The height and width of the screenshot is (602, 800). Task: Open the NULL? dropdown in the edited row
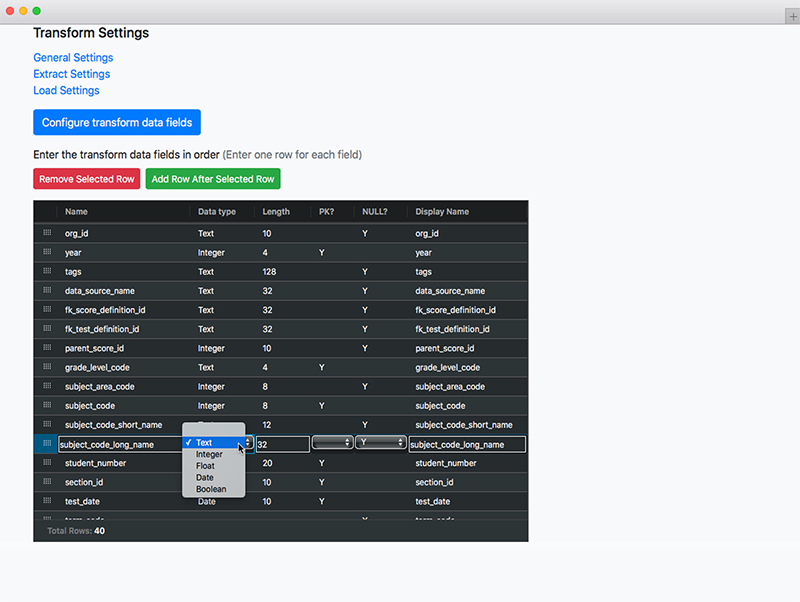(x=380, y=443)
